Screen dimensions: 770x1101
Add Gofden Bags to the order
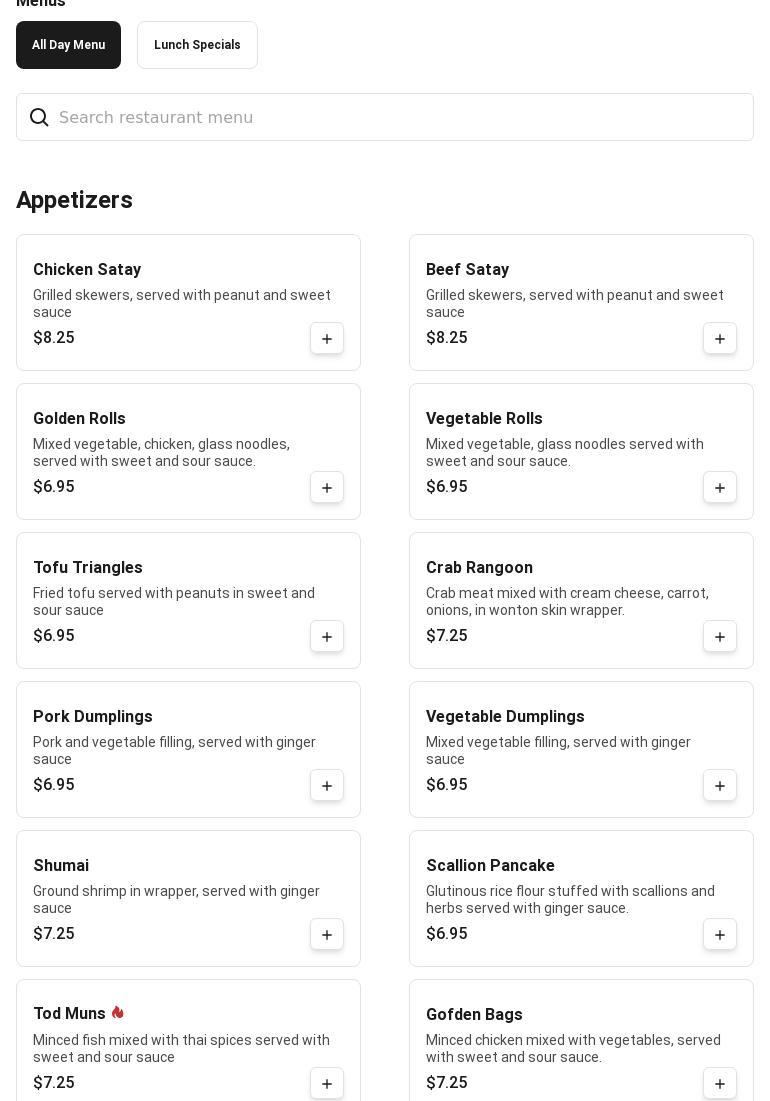(x=720, y=1084)
